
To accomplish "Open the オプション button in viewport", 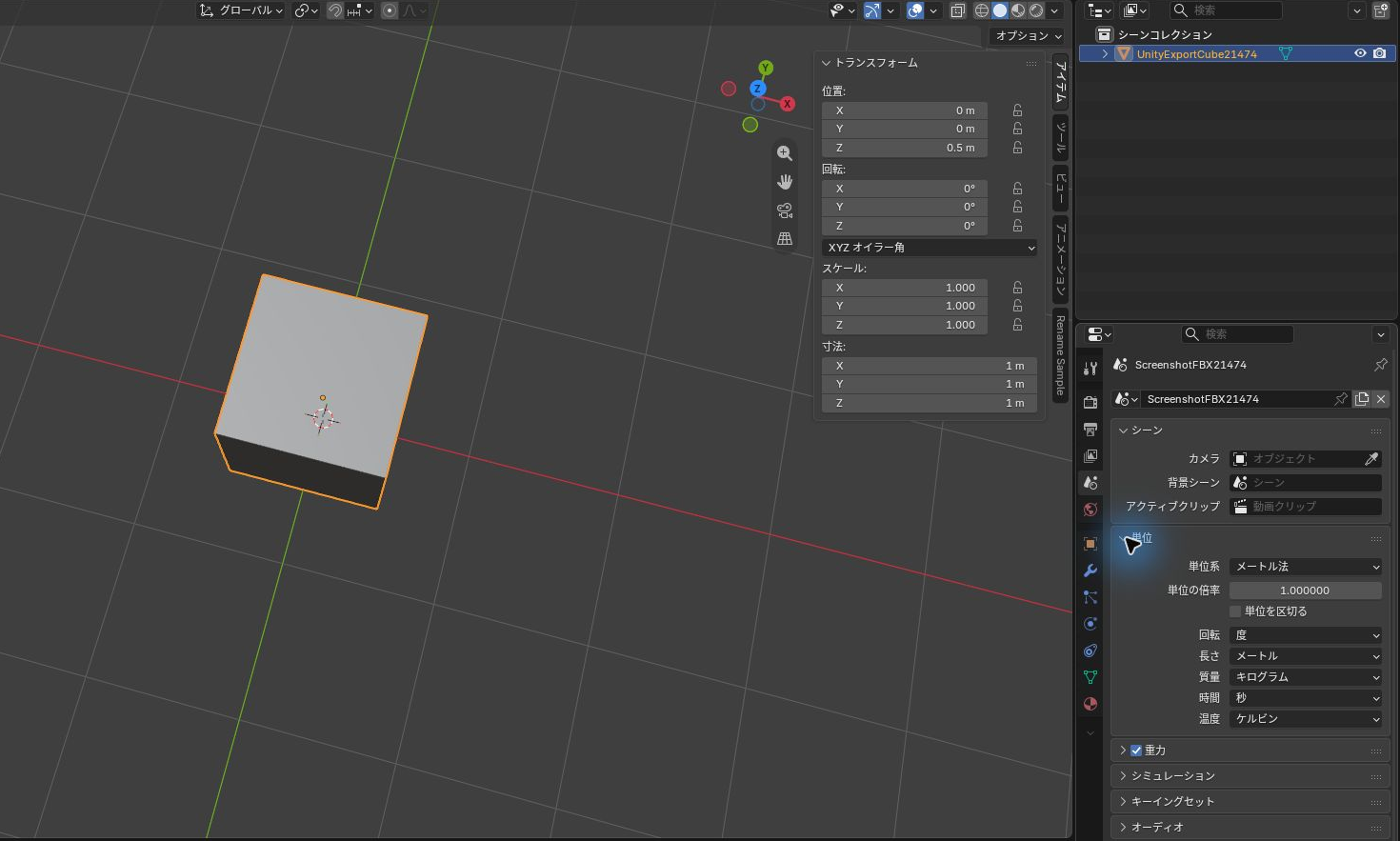I will click(x=1028, y=36).
